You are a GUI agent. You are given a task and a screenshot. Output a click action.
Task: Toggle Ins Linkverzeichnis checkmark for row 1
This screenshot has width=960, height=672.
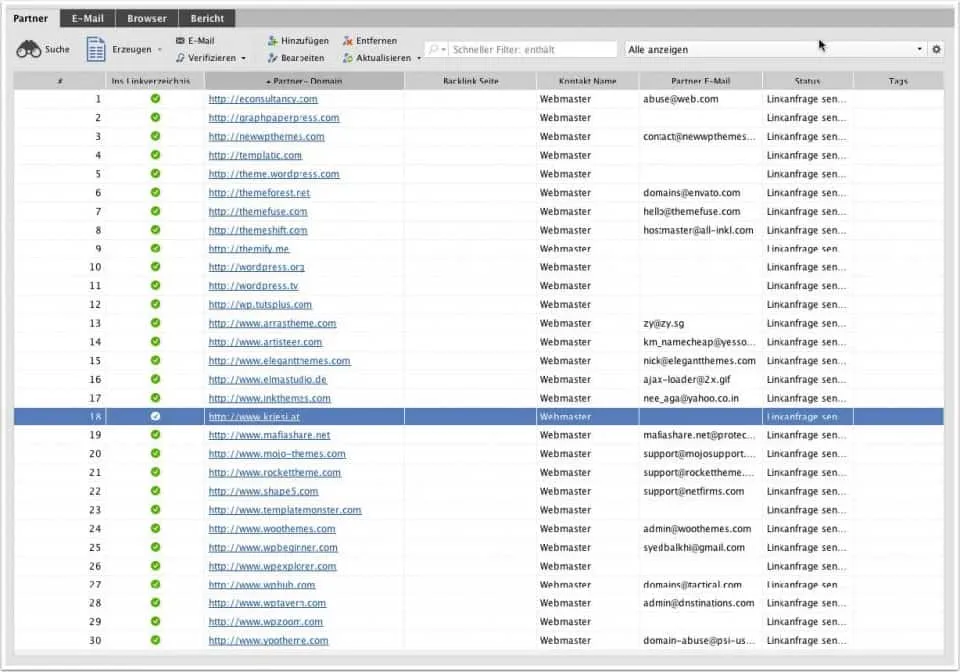pyautogui.click(x=155, y=99)
